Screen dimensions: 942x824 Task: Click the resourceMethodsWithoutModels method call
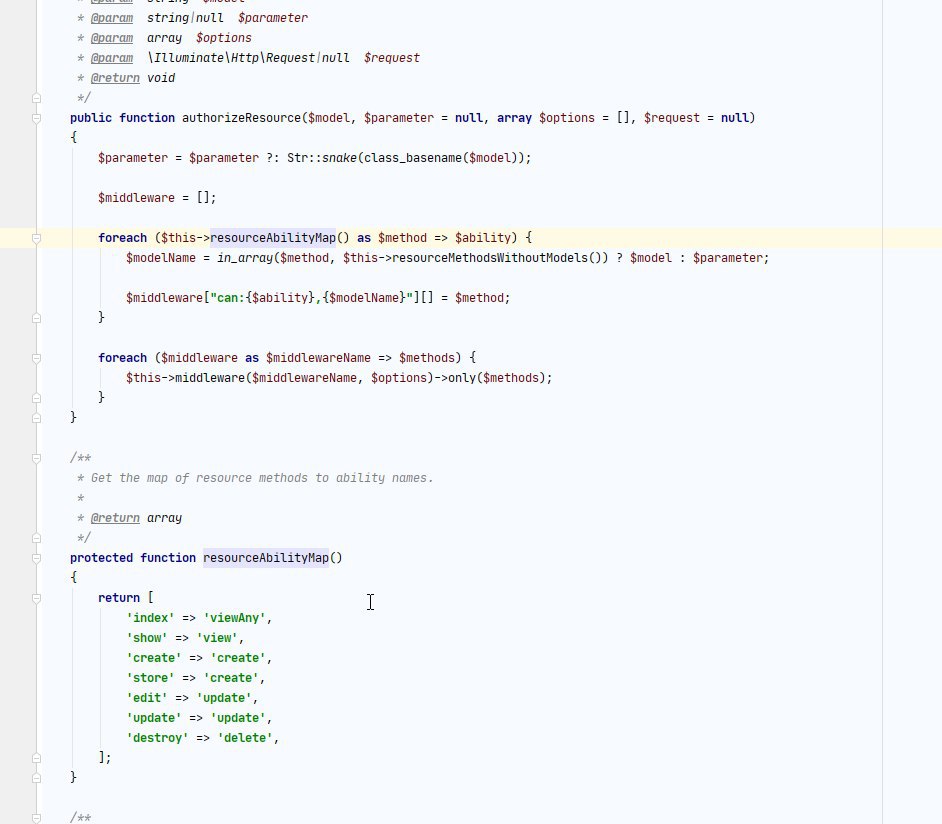coord(490,258)
